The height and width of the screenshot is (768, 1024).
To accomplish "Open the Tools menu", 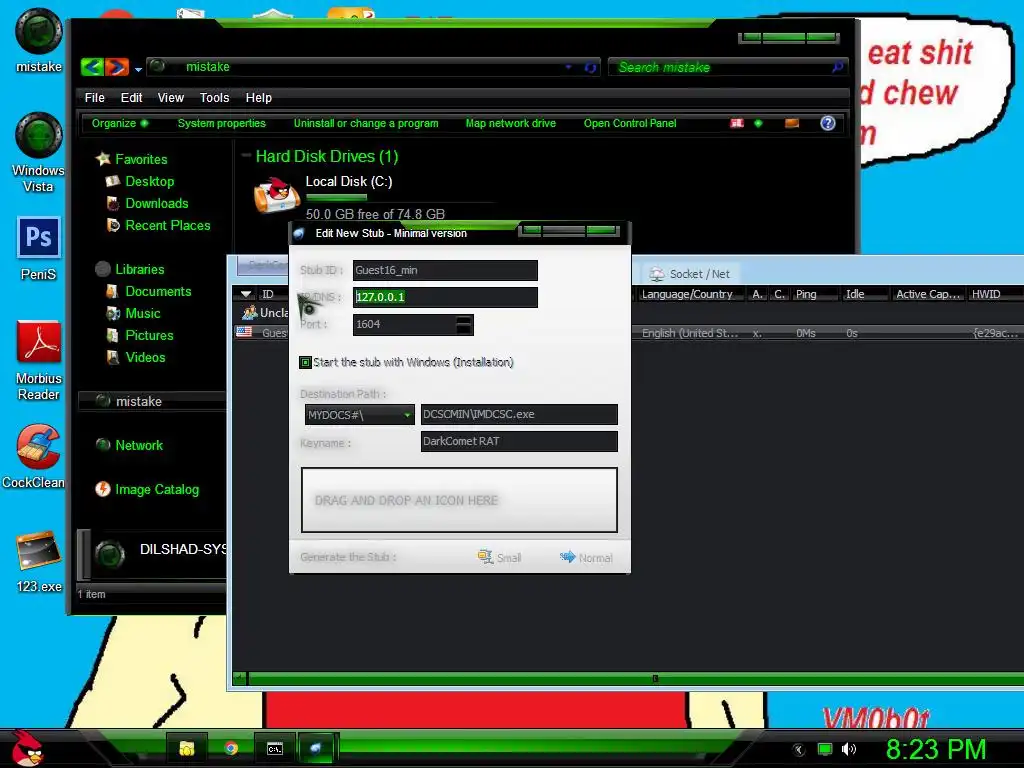I will click(x=214, y=97).
